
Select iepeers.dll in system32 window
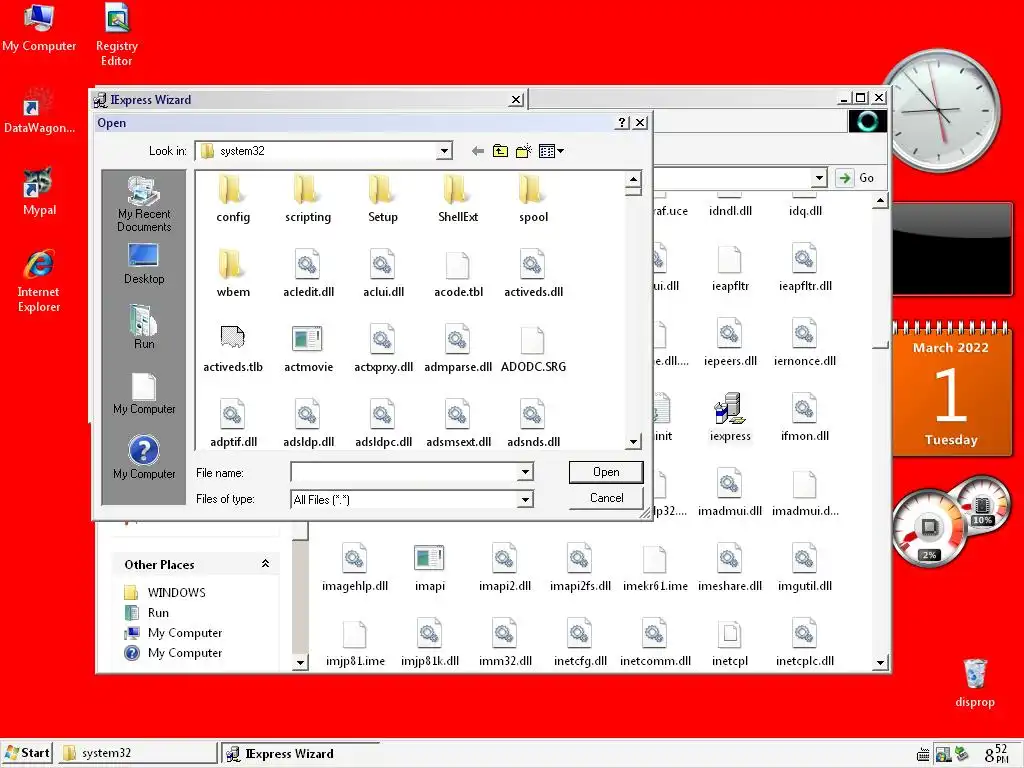[x=729, y=342]
